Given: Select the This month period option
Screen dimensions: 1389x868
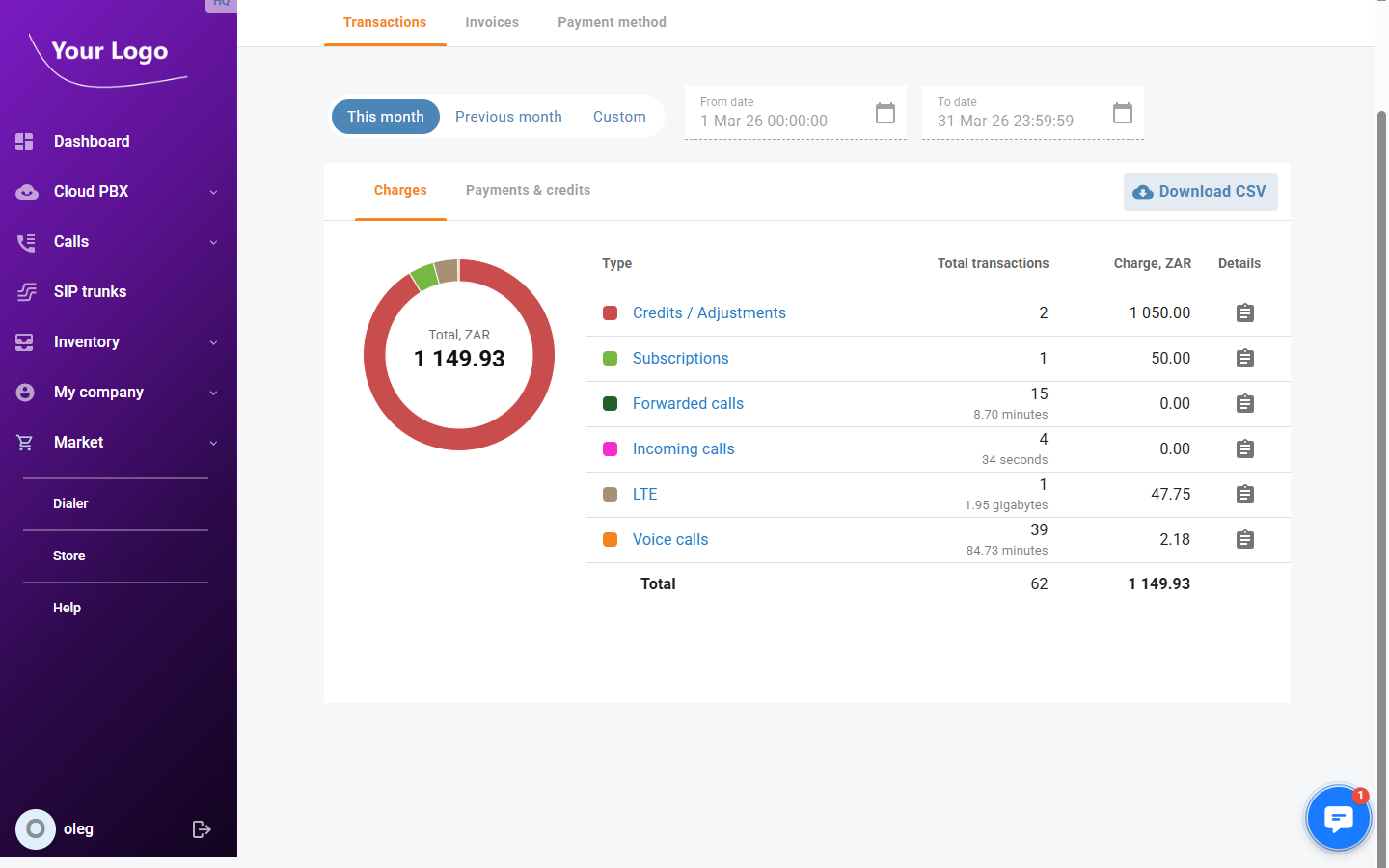Looking at the screenshot, I should point(385,116).
